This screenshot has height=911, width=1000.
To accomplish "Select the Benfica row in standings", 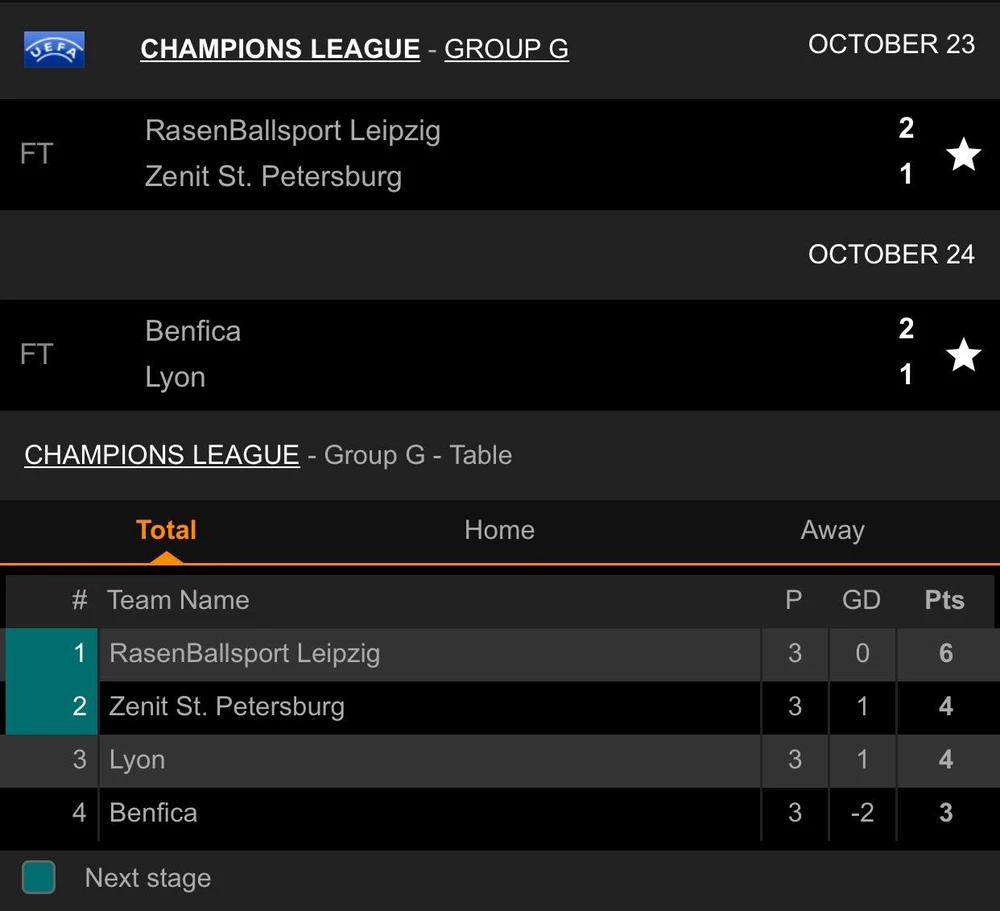I will [153, 813].
